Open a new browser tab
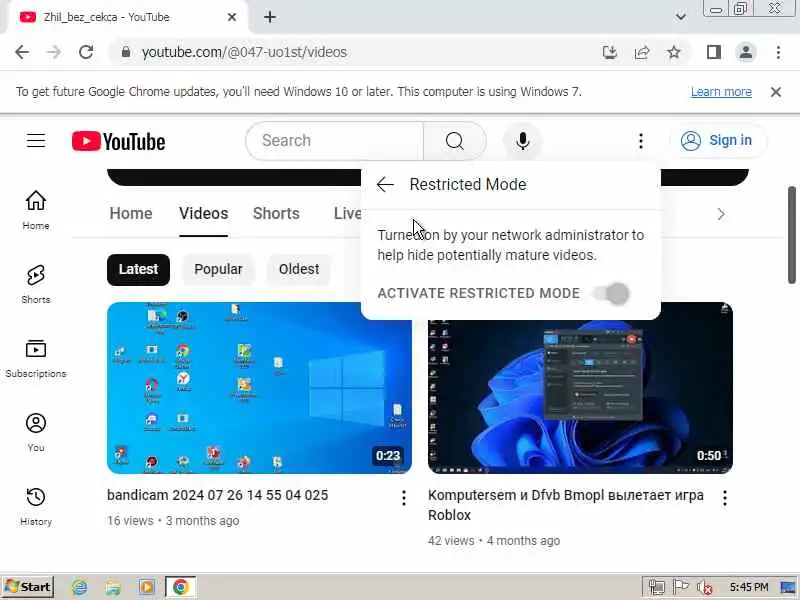 pyautogui.click(x=270, y=17)
